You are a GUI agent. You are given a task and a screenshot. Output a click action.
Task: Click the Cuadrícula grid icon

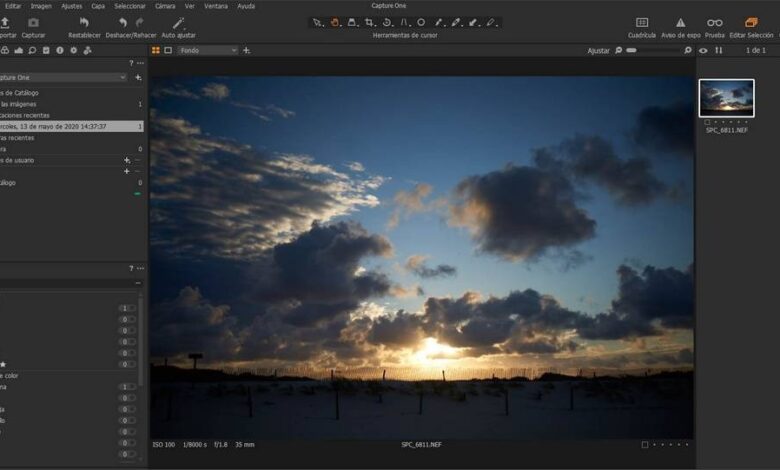pyautogui.click(x=642, y=23)
